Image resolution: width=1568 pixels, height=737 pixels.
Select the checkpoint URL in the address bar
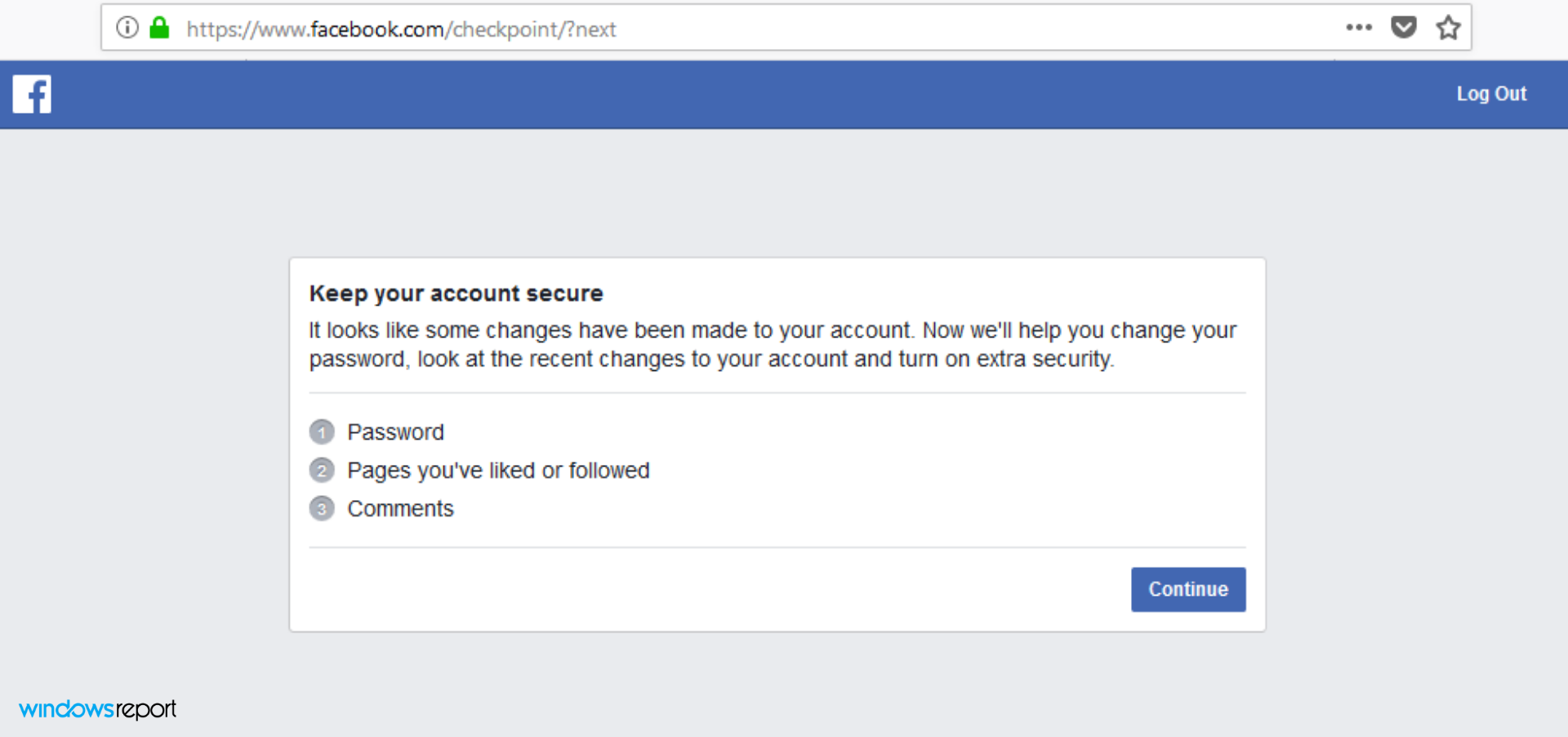pyautogui.click(x=401, y=29)
